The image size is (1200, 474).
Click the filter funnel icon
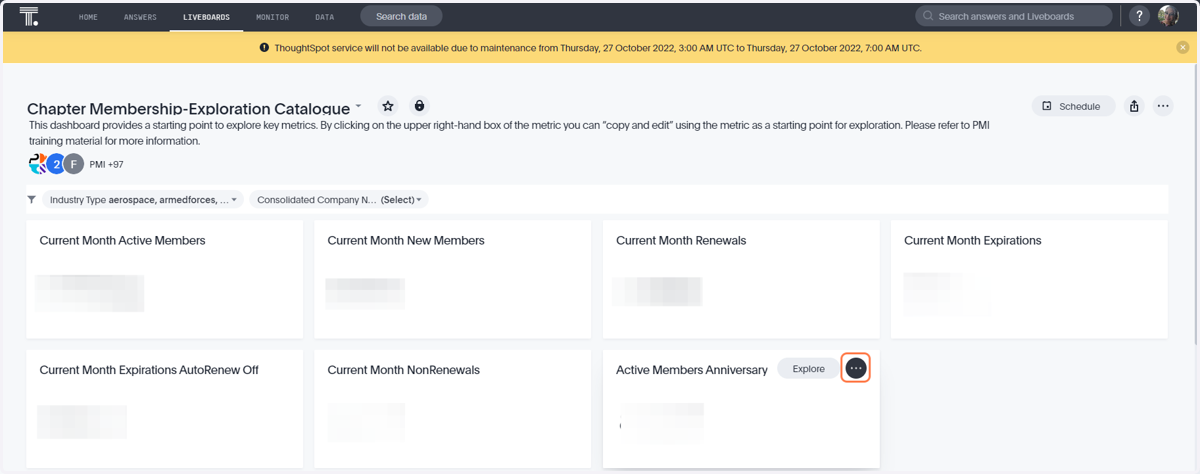click(x=32, y=199)
